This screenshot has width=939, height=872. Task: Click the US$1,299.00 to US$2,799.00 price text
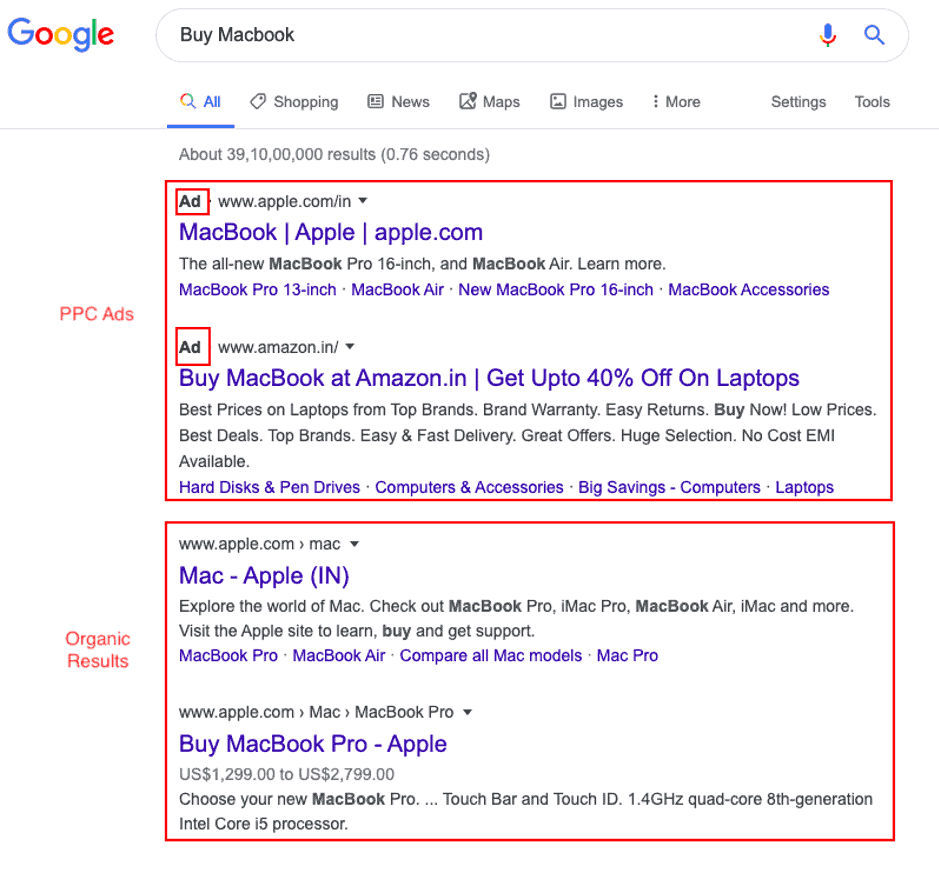[286, 775]
